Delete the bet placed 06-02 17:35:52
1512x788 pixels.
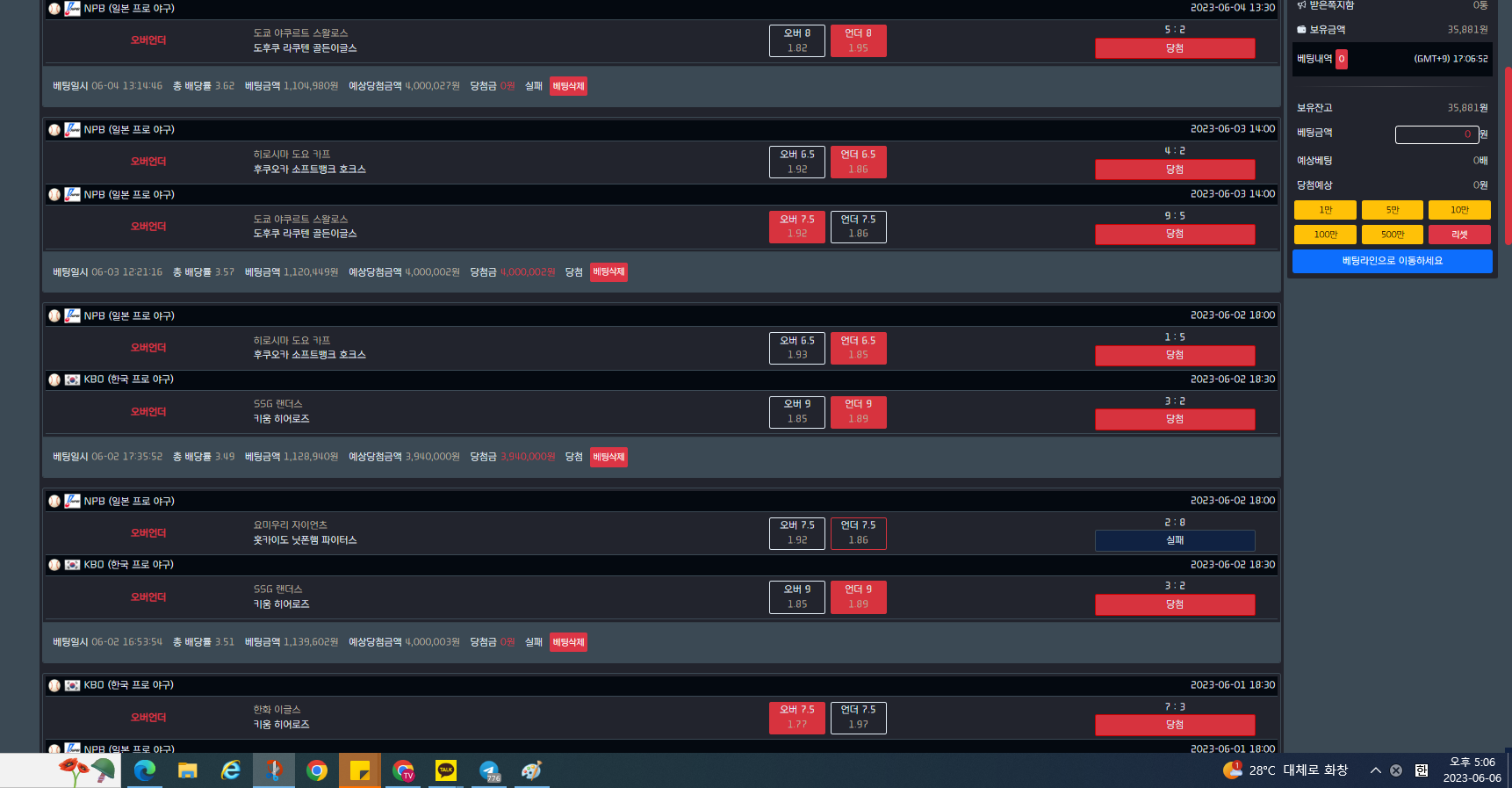coord(608,457)
